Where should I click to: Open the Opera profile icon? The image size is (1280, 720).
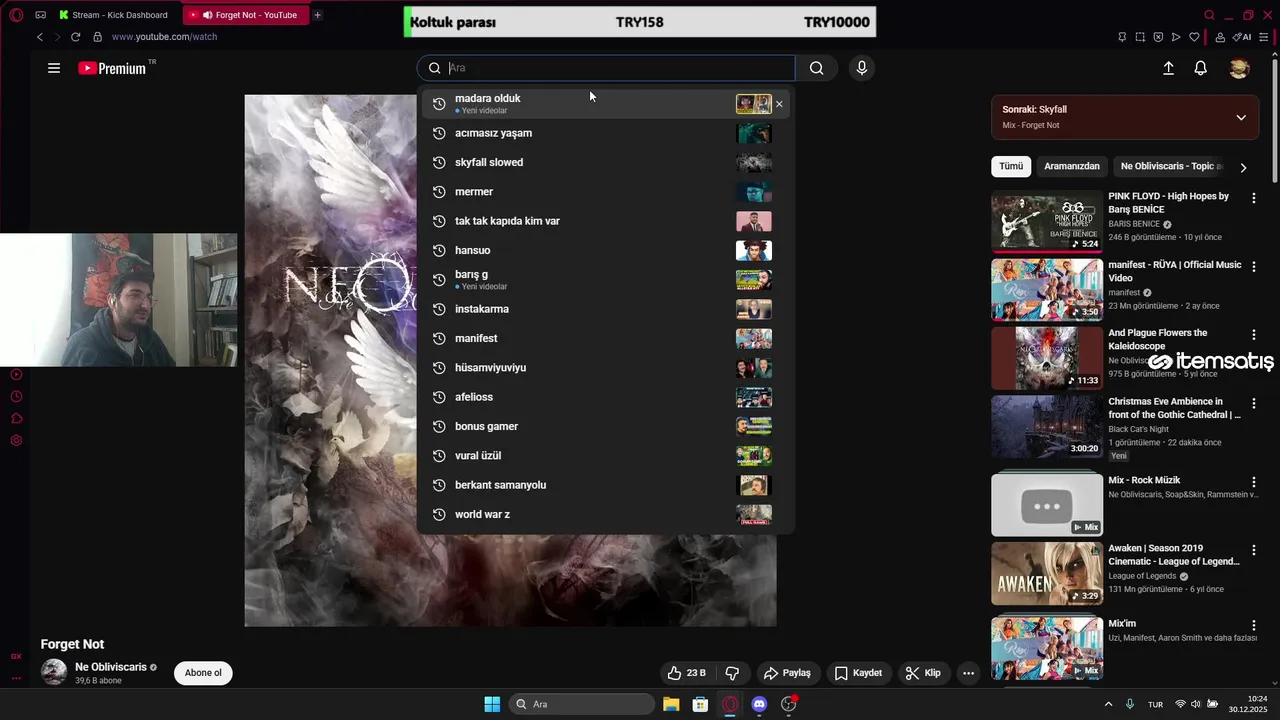1221,37
